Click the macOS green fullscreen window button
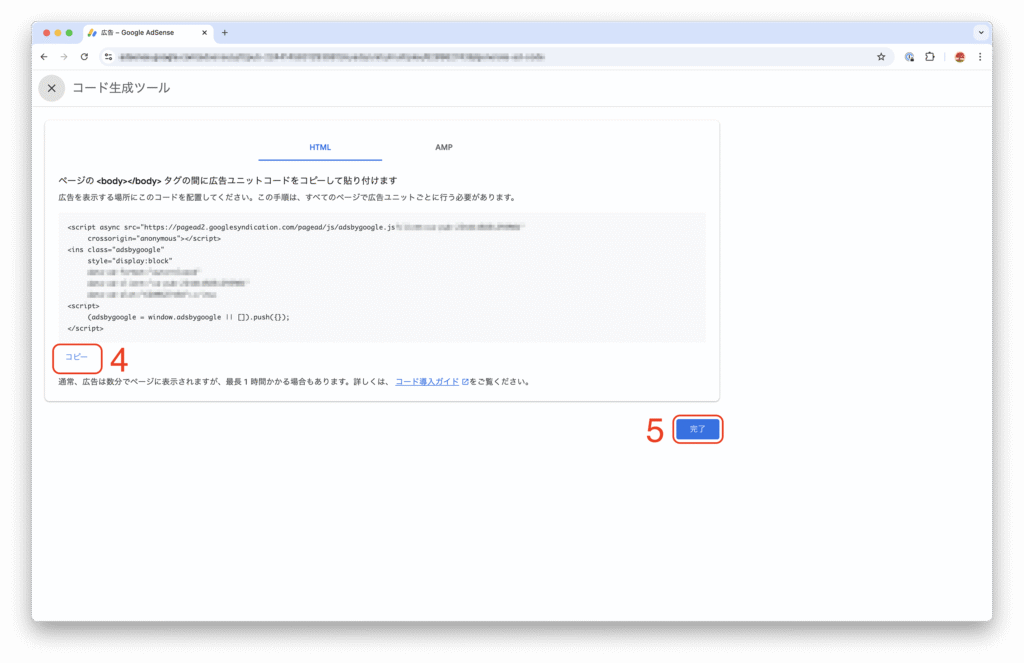Viewport: 1024px width, 663px height. (x=69, y=33)
